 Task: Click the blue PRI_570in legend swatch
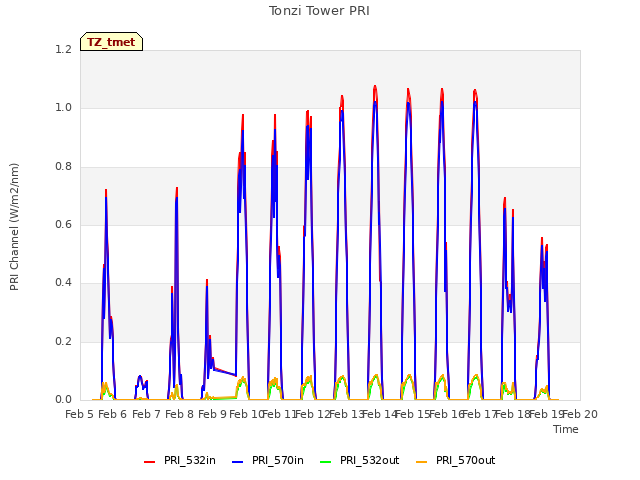(x=238, y=462)
